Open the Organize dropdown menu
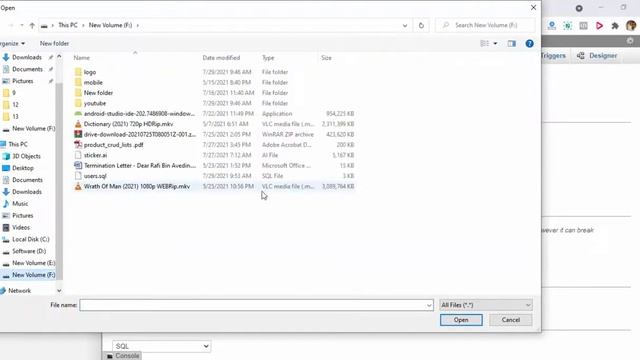This screenshot has height=360, width=640. coord(12,43)
